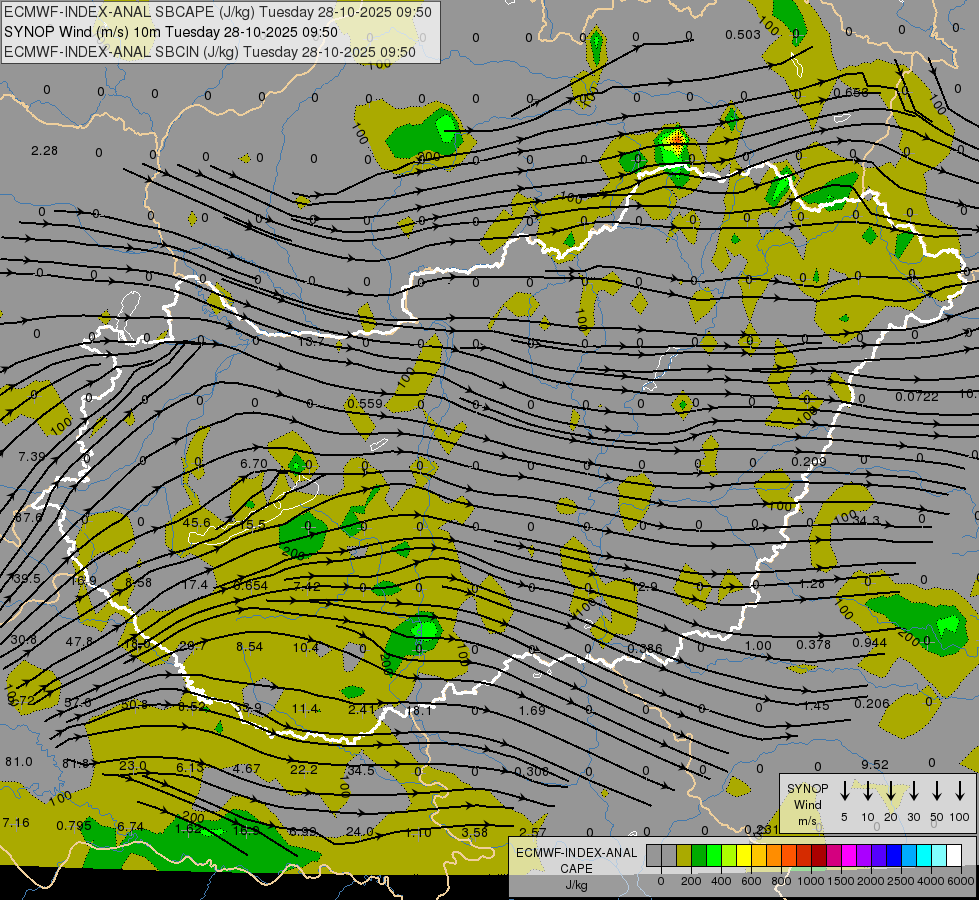
Task: Click the '81.0' value on the map
Action: click(x=19, y=761)
